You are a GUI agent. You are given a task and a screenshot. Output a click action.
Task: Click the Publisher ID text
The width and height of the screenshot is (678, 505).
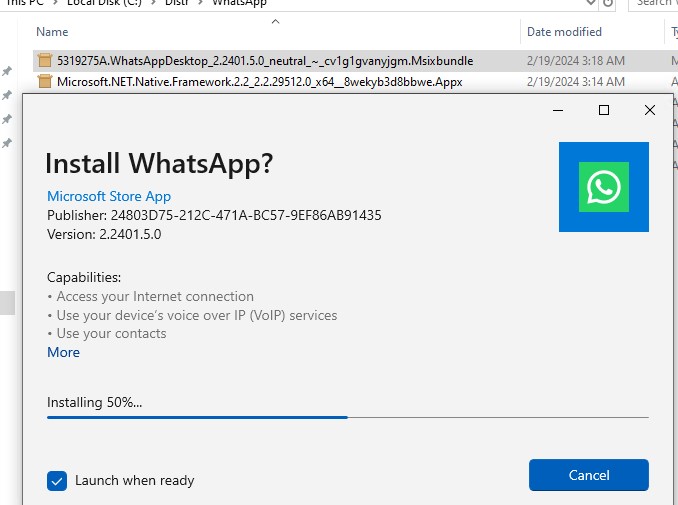(214, 215)
